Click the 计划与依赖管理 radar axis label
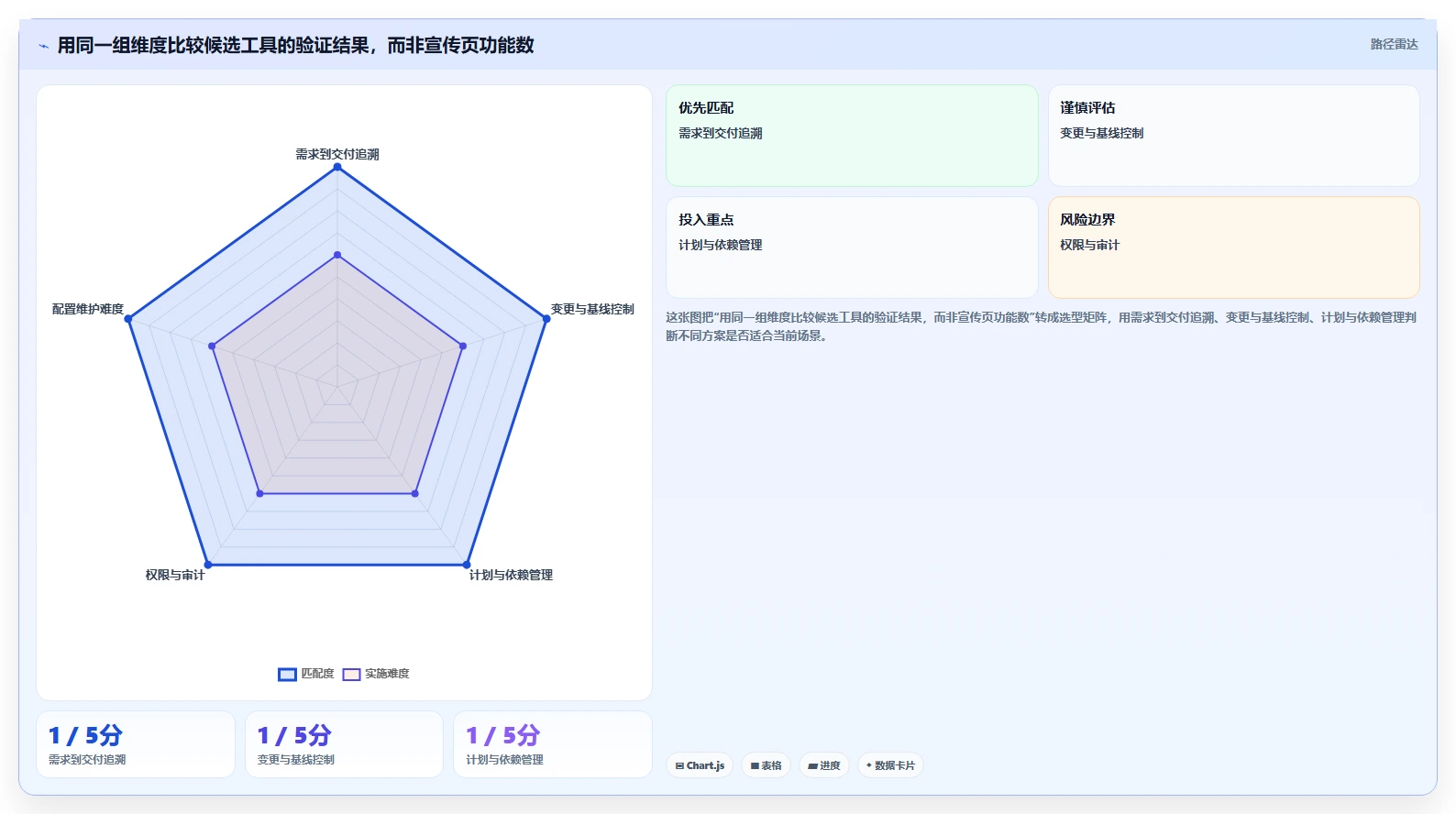This screenshot has height=814, width=1456. click(511, 575)
